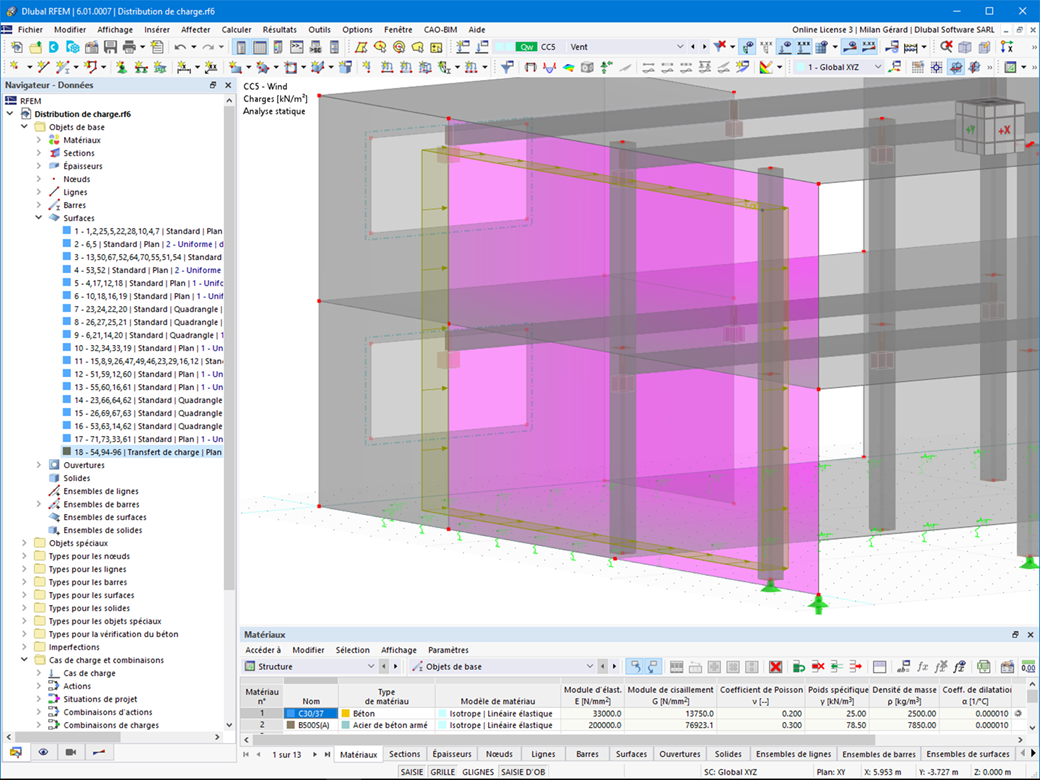This screenshot has width=1040, height=780.
Task: Open the Insérer menu
Action: (x=157, y=29)
